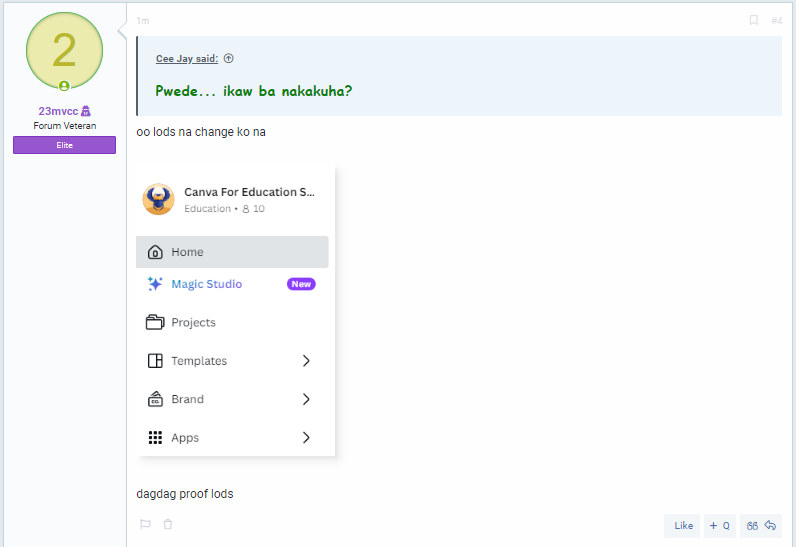Image resolution: width=796 pixels, height=547 pixels.
Task: Click the text 'dagdag proof lods'
Action: pos(185,494)
